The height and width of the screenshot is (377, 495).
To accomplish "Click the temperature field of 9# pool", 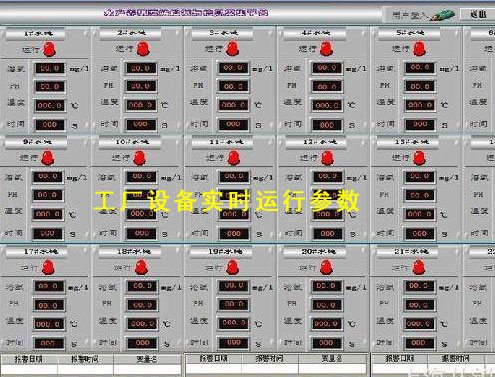I will click(x=48, y=214).
